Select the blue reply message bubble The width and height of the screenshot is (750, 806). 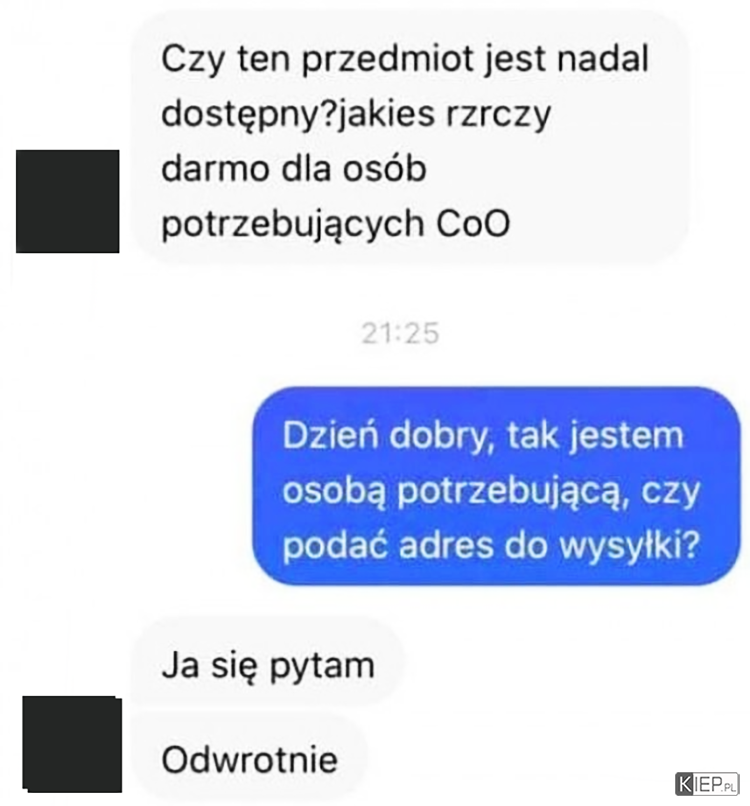click(x=497, y=486)
